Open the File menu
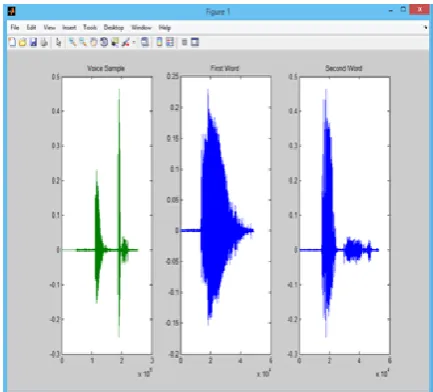The image size is (433, 392). 15,27
